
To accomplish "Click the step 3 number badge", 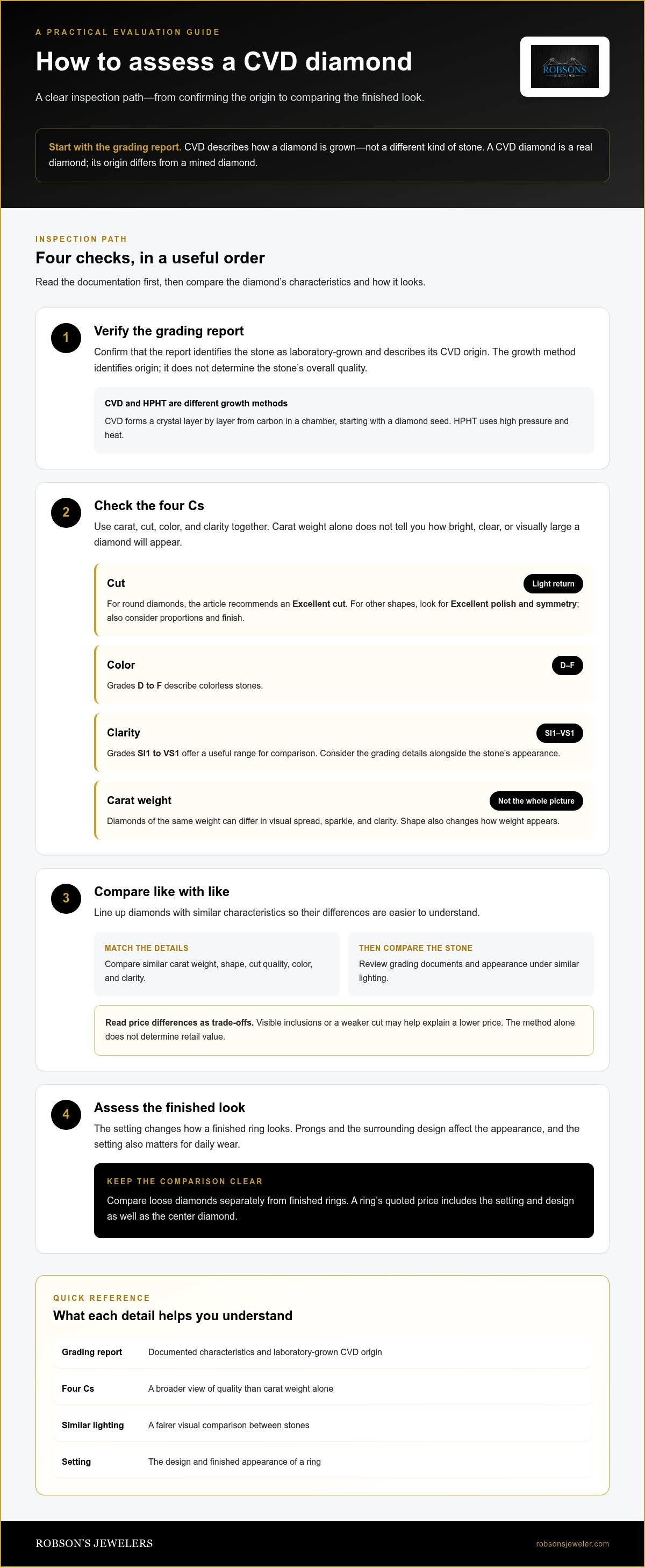I will tap(66, 898).
